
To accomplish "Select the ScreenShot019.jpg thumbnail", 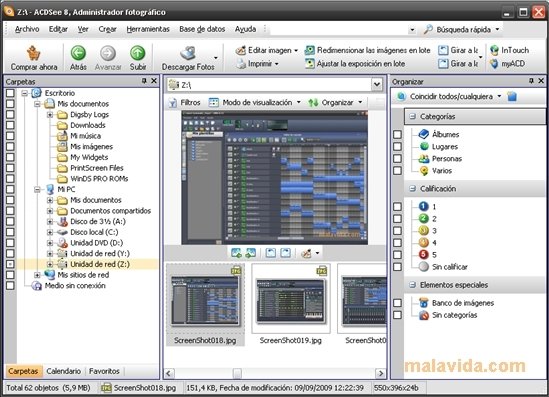I will click(291, 305).
